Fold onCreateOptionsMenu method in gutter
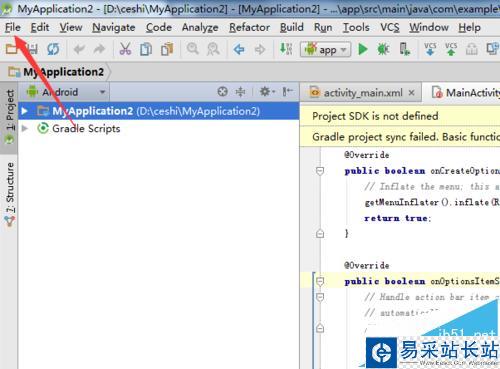Image resolution: width=500 pixels, height=369 pixels. click(320, 171)
